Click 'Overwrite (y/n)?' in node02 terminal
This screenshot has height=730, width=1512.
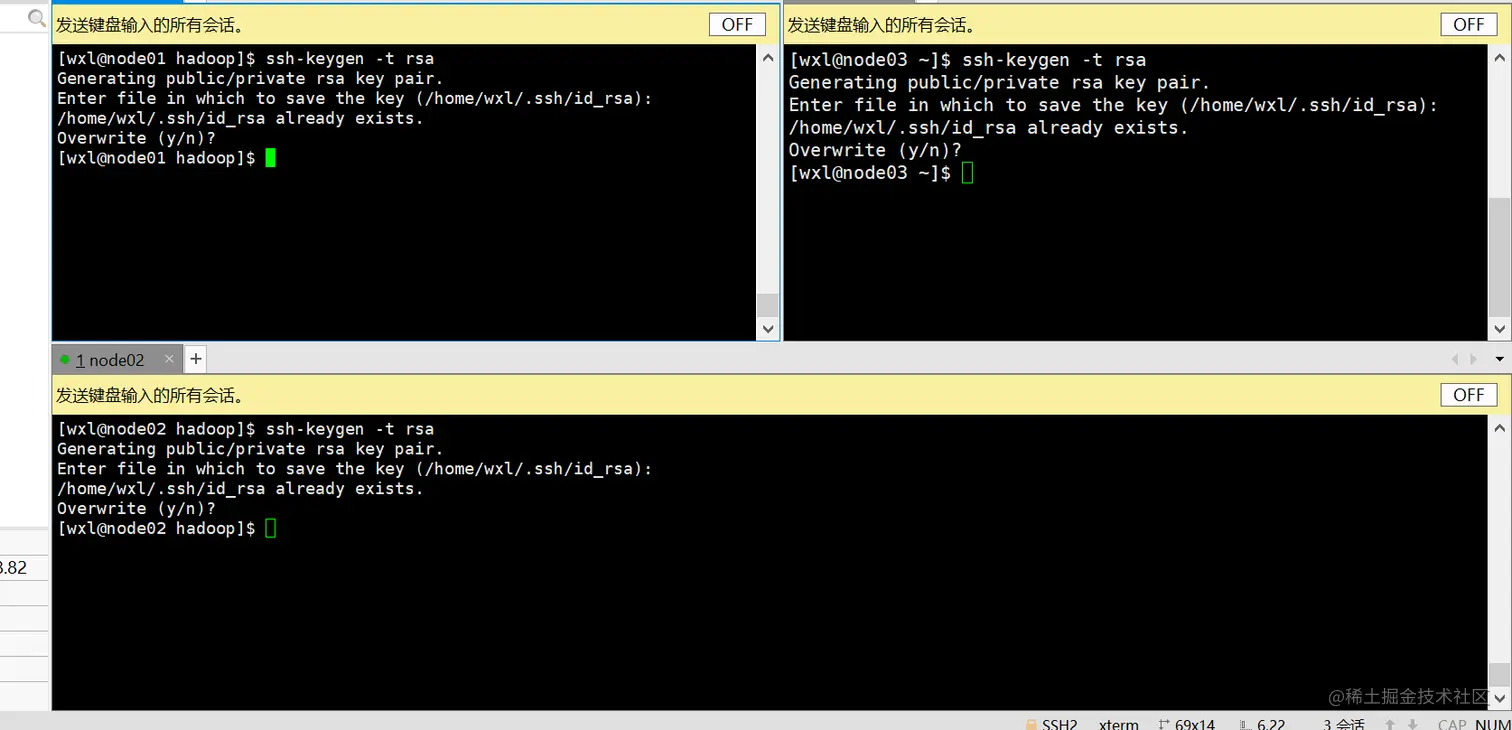pyautogui.click(x=136, y=508)
